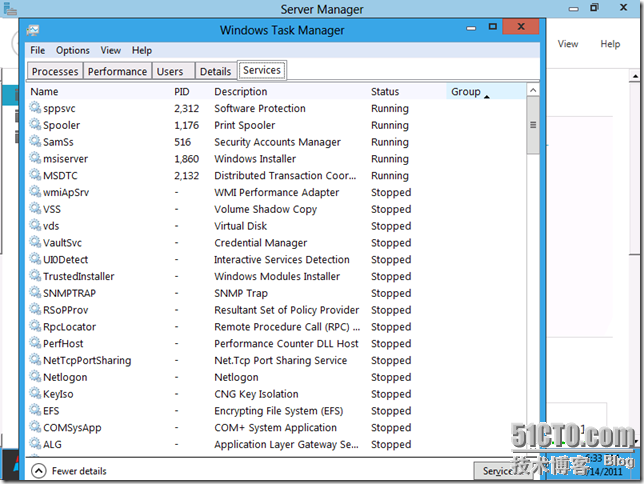
Task: Click the services list scrollbar thumb
Action: (x=533, y=125)
